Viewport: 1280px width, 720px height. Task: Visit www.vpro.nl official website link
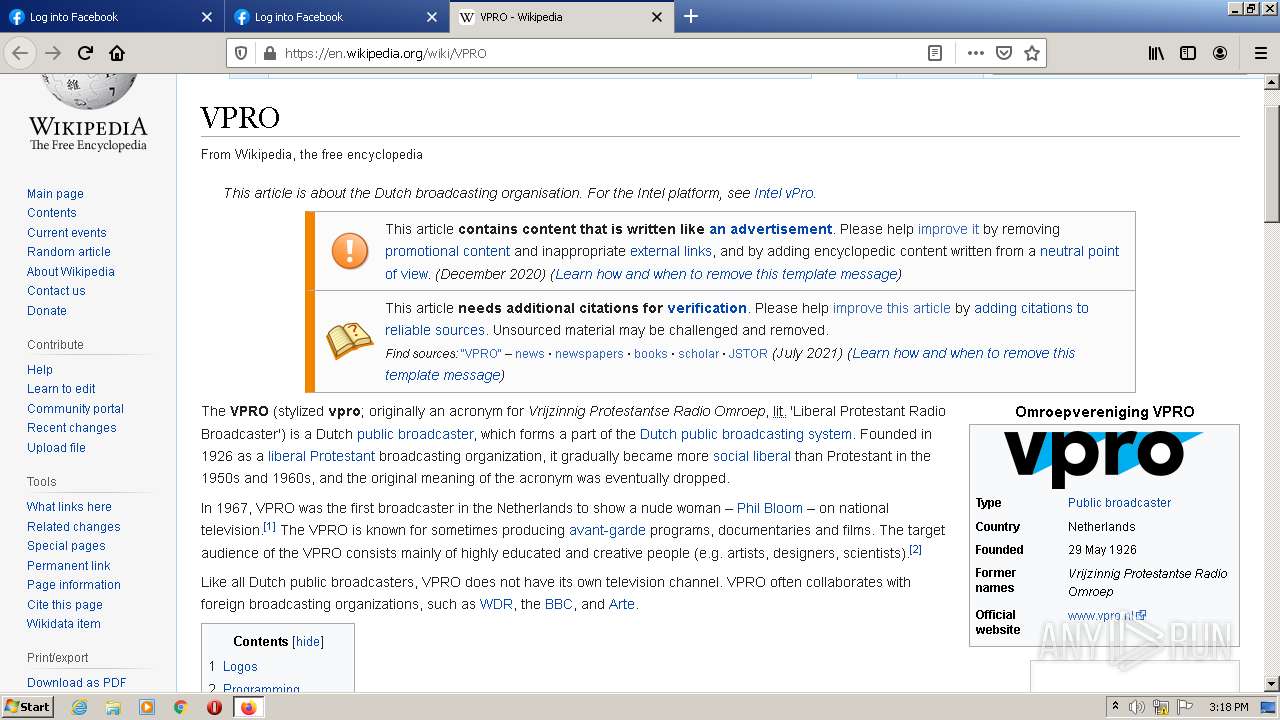point(1101,616)
